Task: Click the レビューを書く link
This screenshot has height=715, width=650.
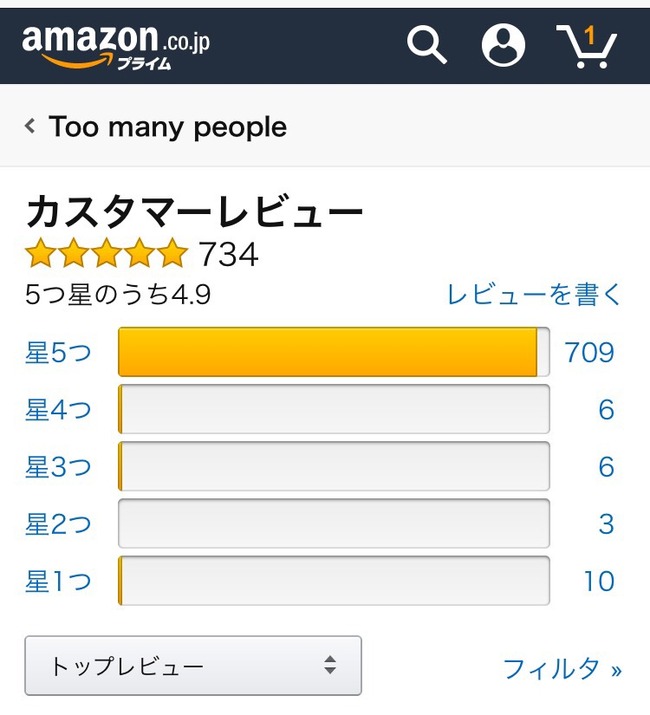Action: coord(534,294)
